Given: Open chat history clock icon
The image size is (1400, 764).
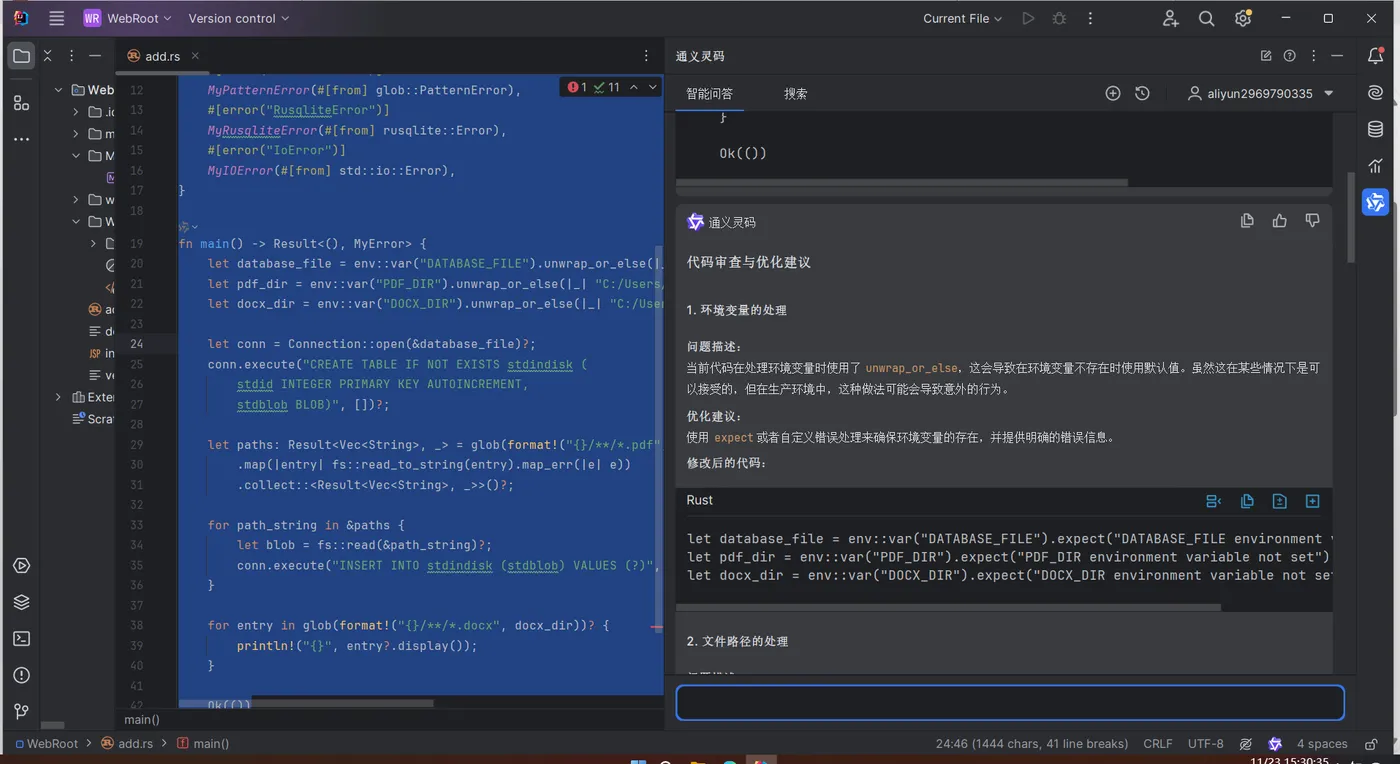Looking at the screenshot, I should 1142,93.
